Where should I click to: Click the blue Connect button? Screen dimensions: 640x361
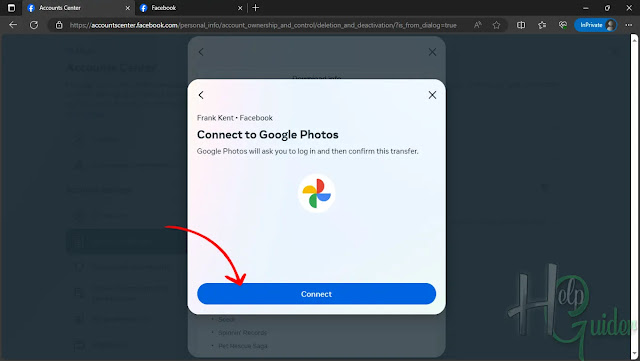(316, 294)
